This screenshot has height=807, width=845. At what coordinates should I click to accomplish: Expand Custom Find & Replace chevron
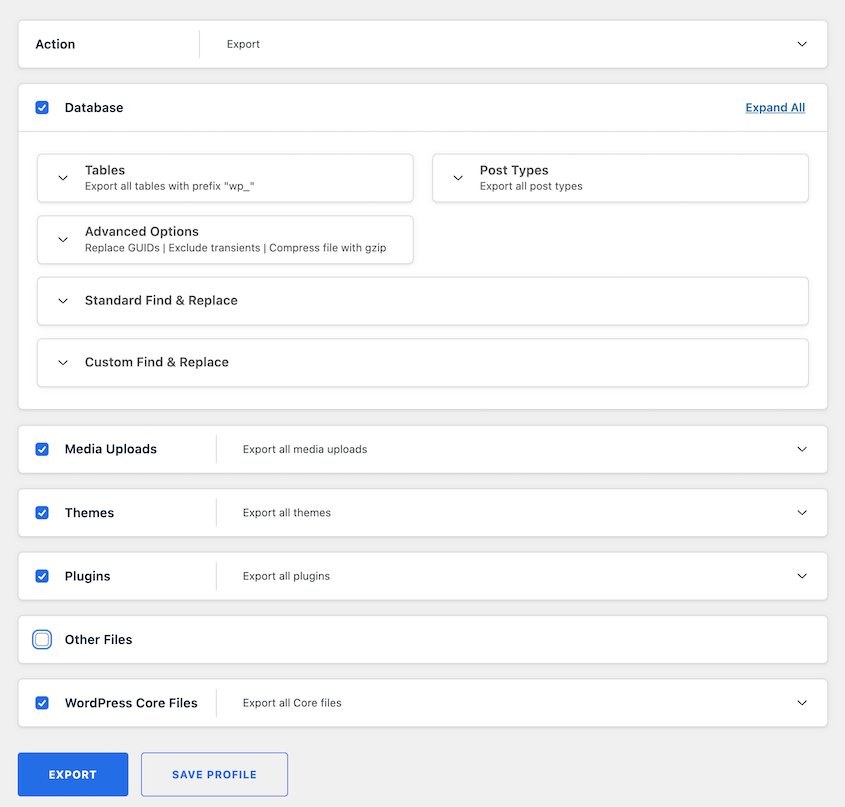pyautogui.click(x=63, y=362)
